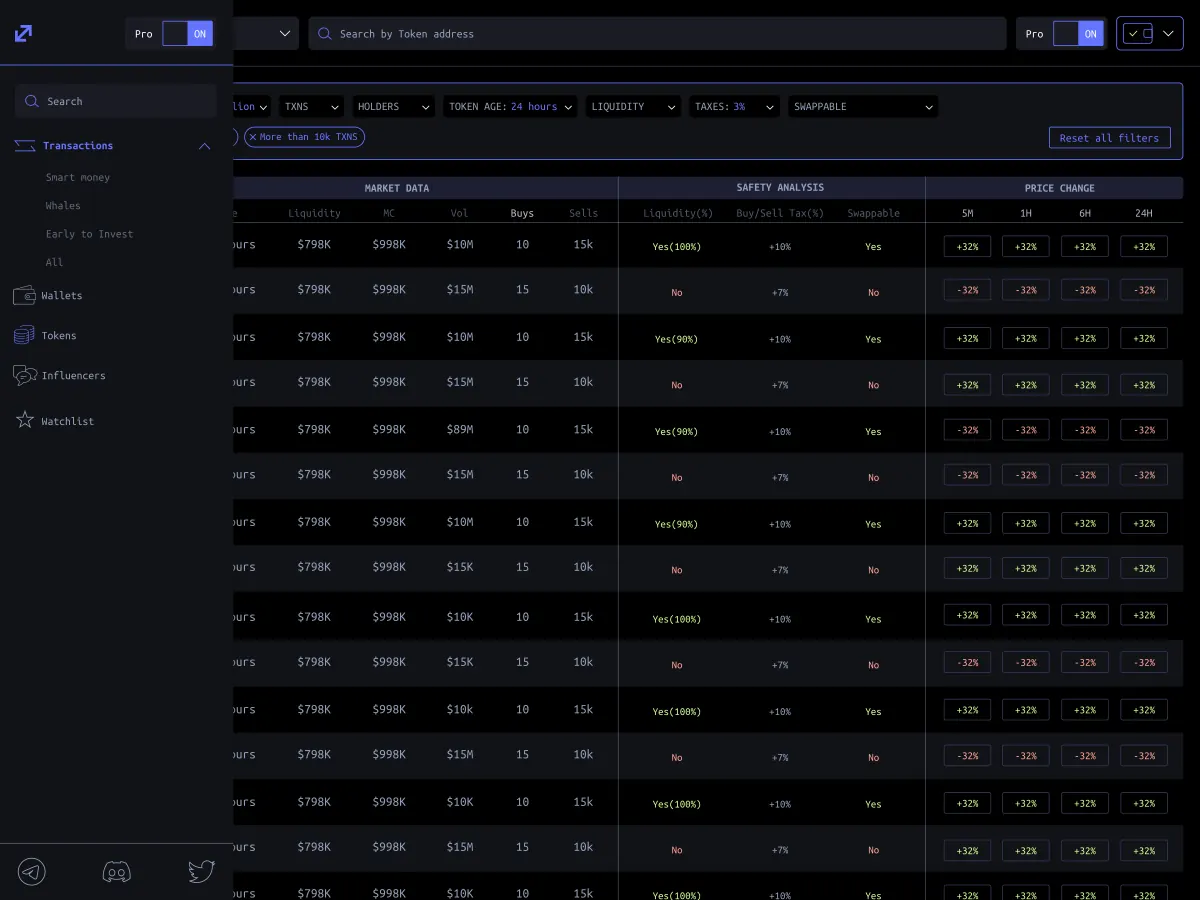The height and width of the screenshot is (900, 1200).
Task: Open the LIQUIDITY filter dropdown
Action: tap(633, 106)
